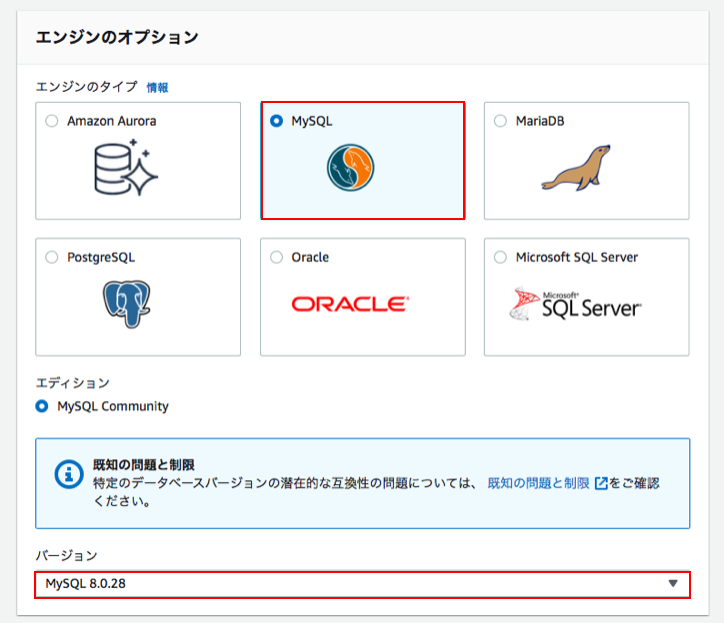Click the MySQL dolphin logo icon

click(x=350, y=168)
